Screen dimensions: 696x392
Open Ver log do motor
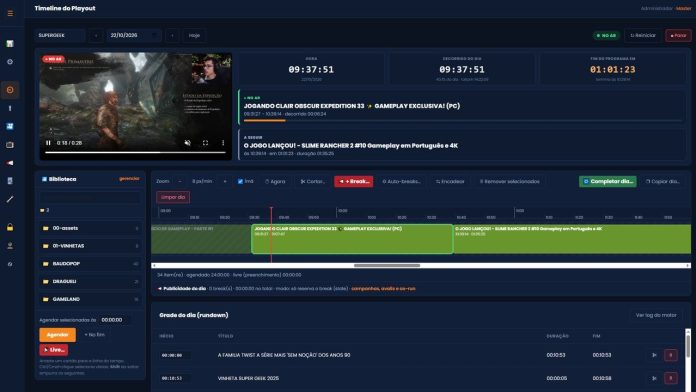656,315
